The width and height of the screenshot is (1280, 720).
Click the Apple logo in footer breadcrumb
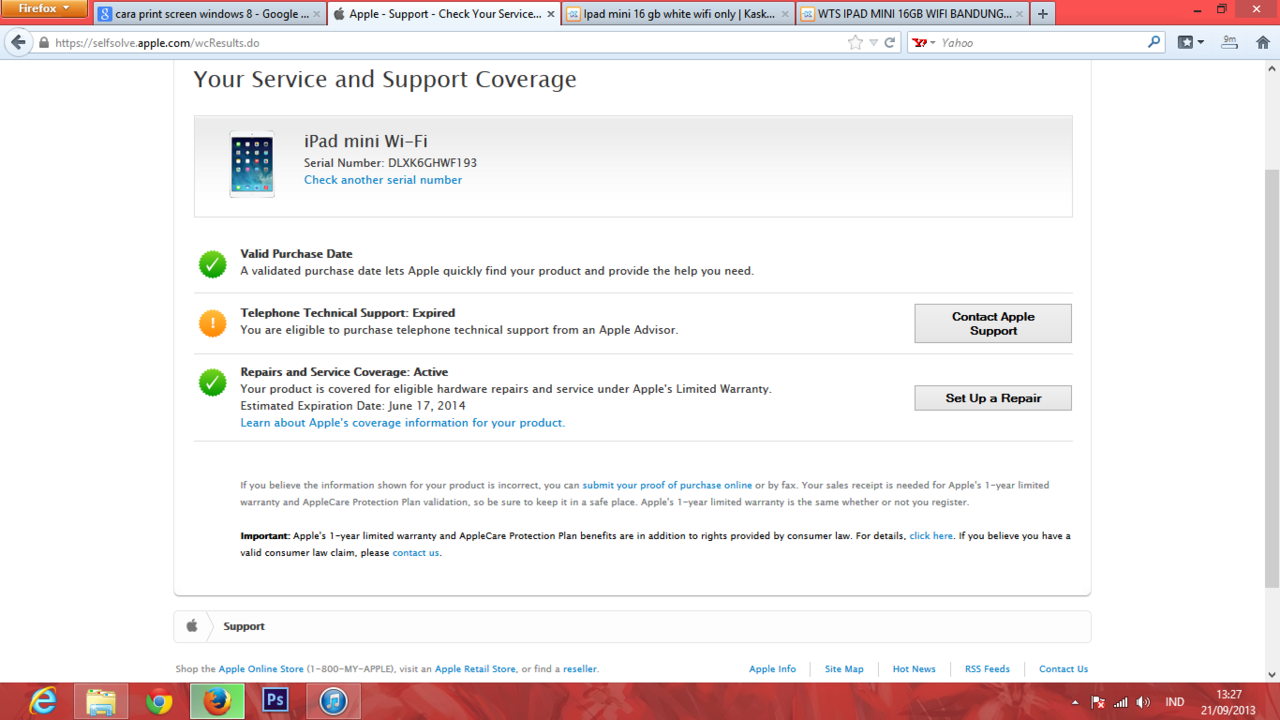192,626
